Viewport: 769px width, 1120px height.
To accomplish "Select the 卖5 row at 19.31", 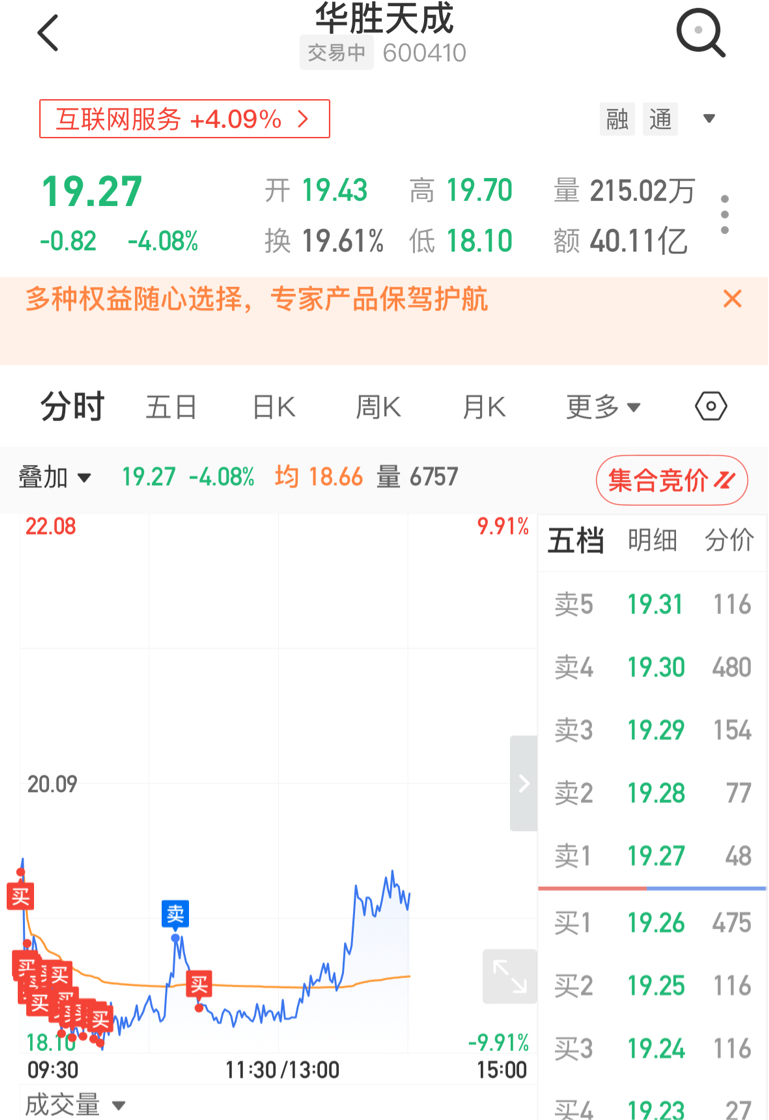I will pyautogui.click(x=653, y=604).
